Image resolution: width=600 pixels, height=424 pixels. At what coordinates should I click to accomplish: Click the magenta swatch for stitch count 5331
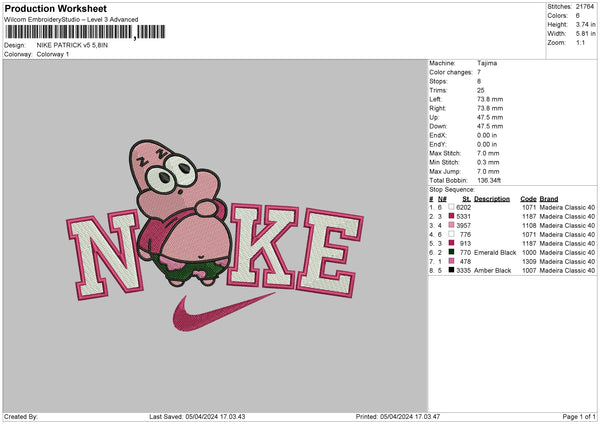(451, 216)
